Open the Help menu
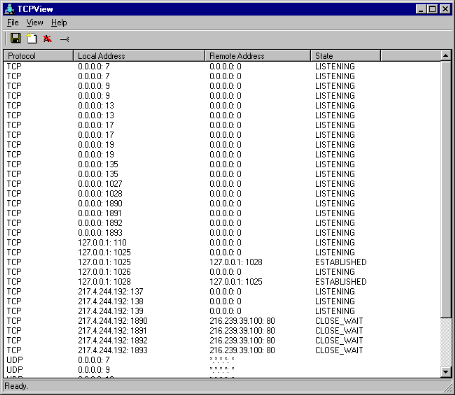This screenshot has width=455, height=395. [59, 23]
